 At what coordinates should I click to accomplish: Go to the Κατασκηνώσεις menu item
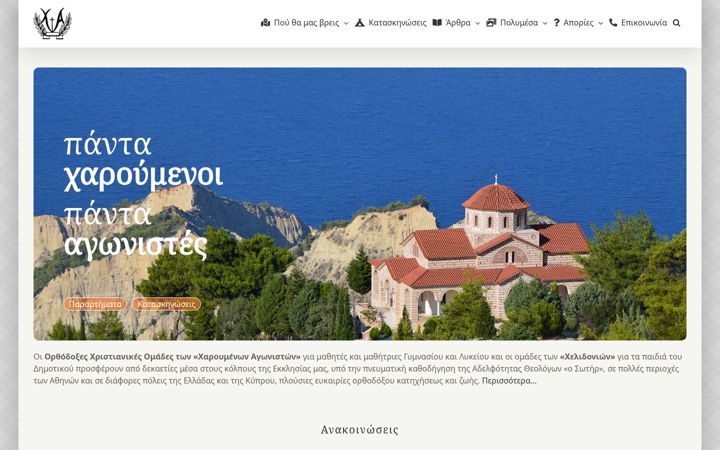pyautogui.click(x=397, y=22)
